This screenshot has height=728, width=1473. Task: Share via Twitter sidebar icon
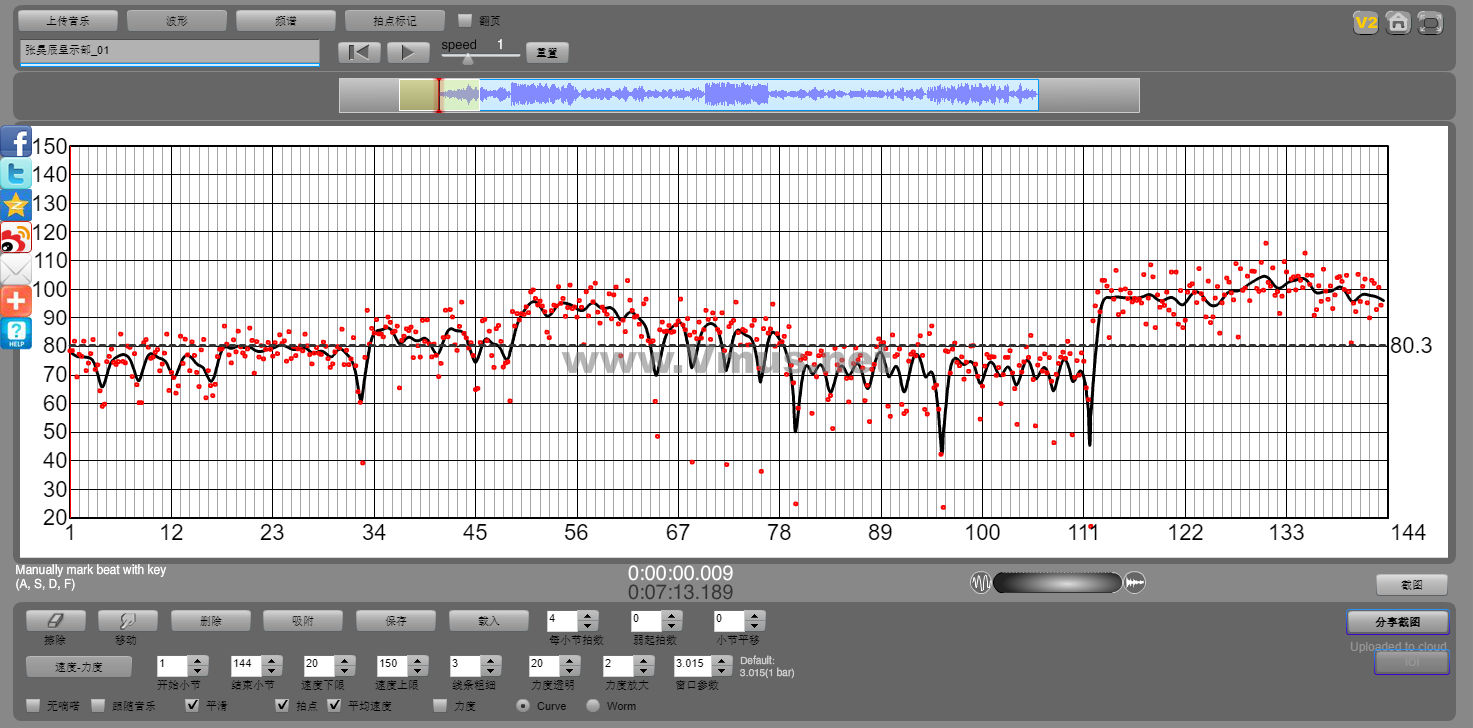[x=16, y=173]
